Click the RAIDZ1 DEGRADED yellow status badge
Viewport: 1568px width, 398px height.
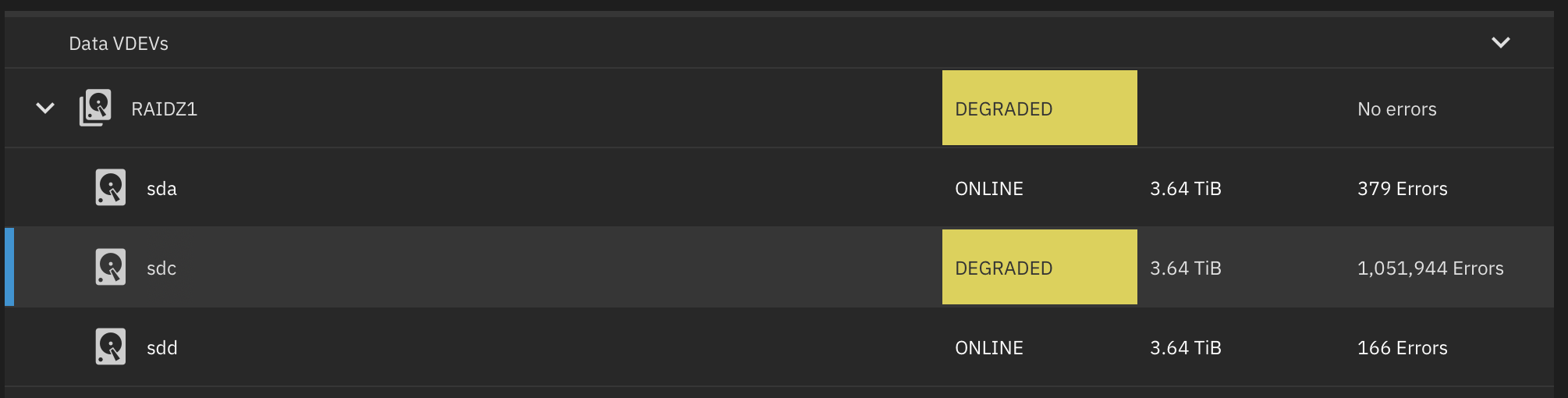pyautogui.click(x=1040, y=108)
